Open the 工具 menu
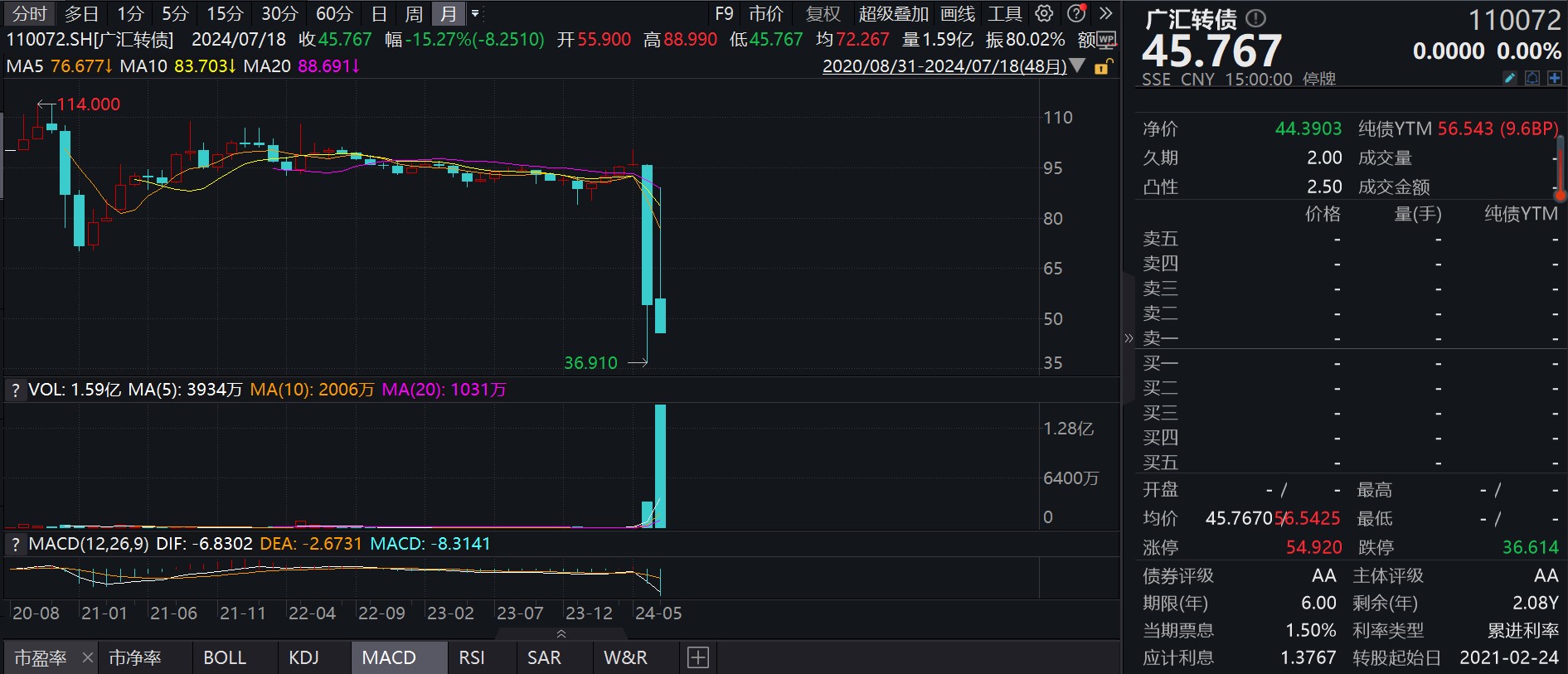The width and height of the screenshot is (1568, 674). [1005, 13]
